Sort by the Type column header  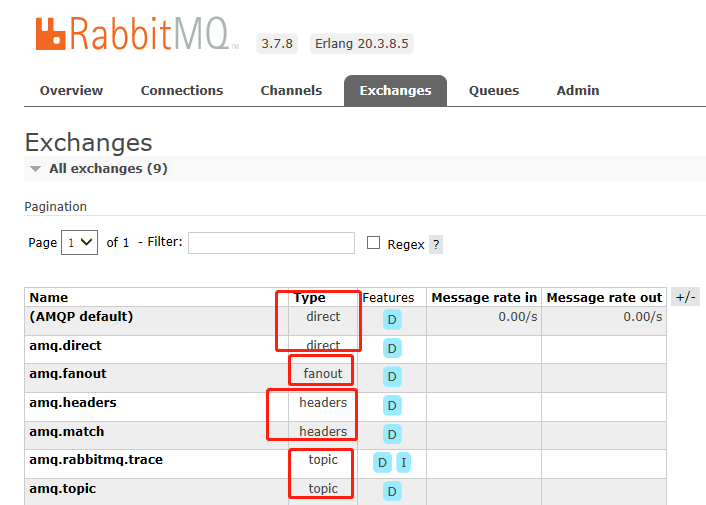click(309, 298)
